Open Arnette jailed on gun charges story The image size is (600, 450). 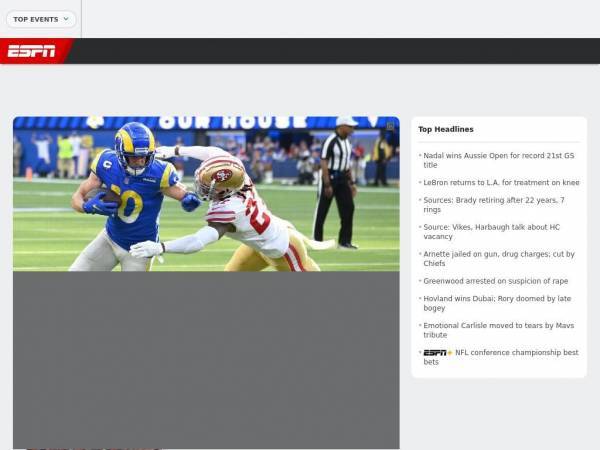[499, 259]
